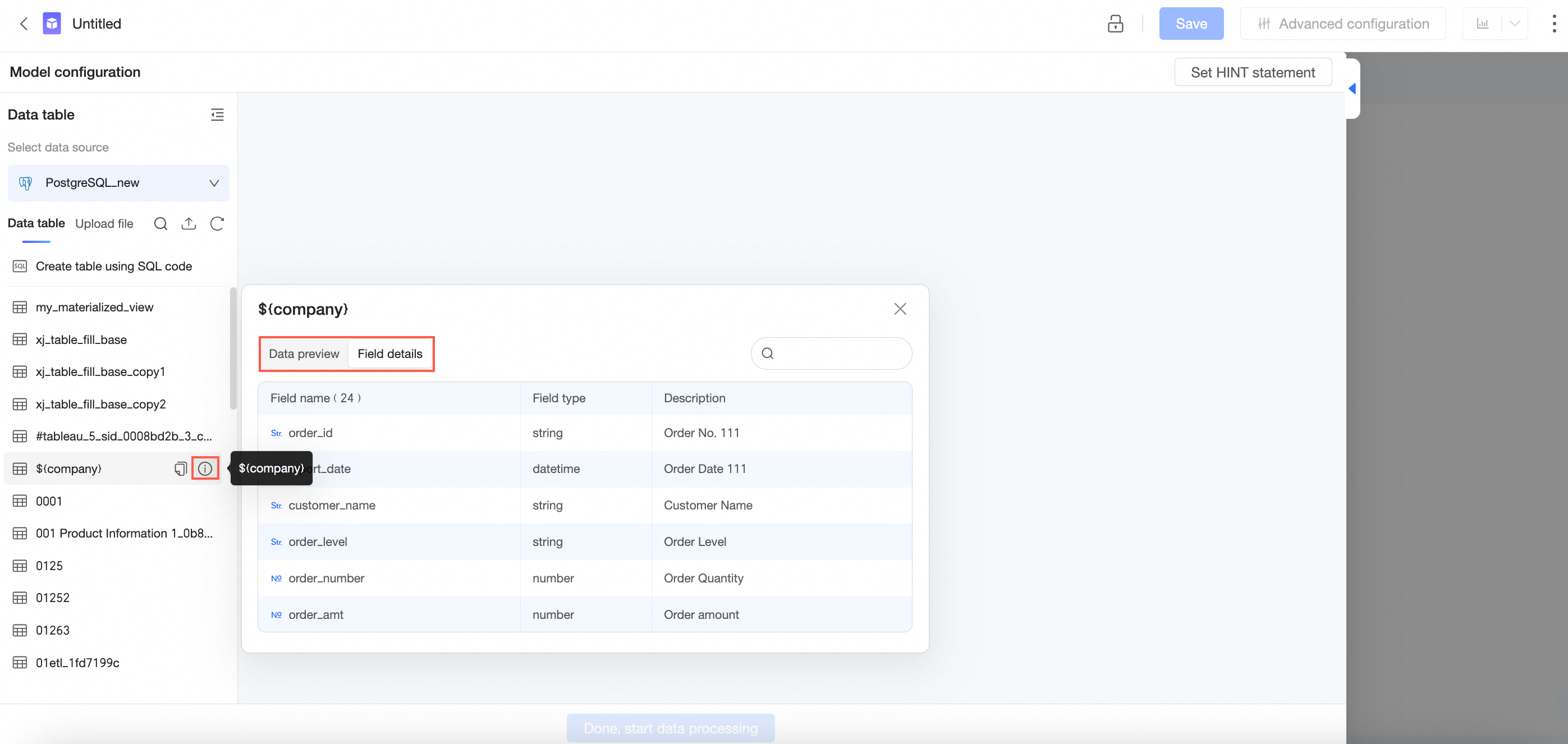This screenshot has height=744, width=1568.
Task: Collapse the Data table panel icon
Action: (x=217, y=114)
